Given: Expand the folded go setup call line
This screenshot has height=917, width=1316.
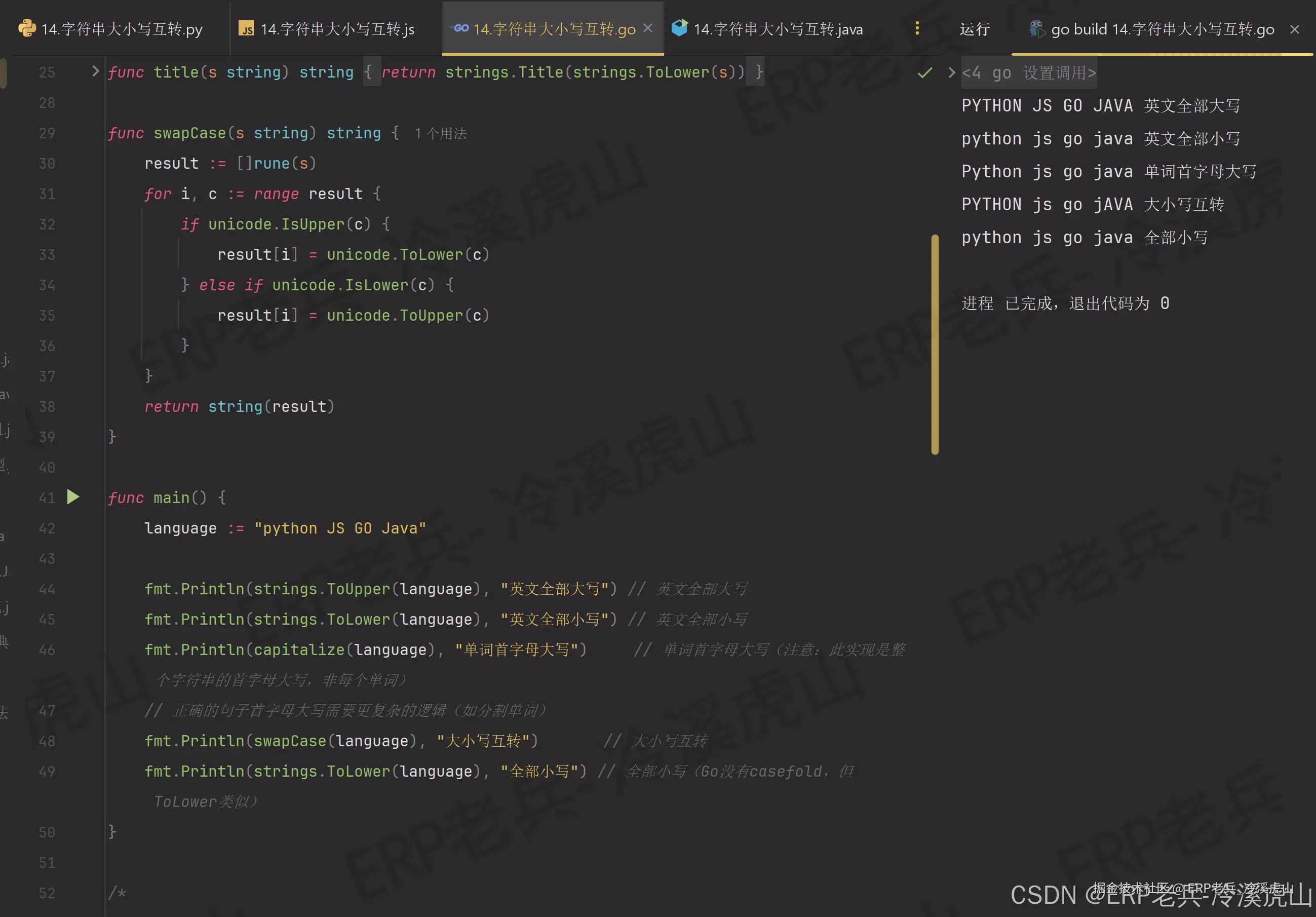Looking at the screenshot, I should tap(951, 73).
